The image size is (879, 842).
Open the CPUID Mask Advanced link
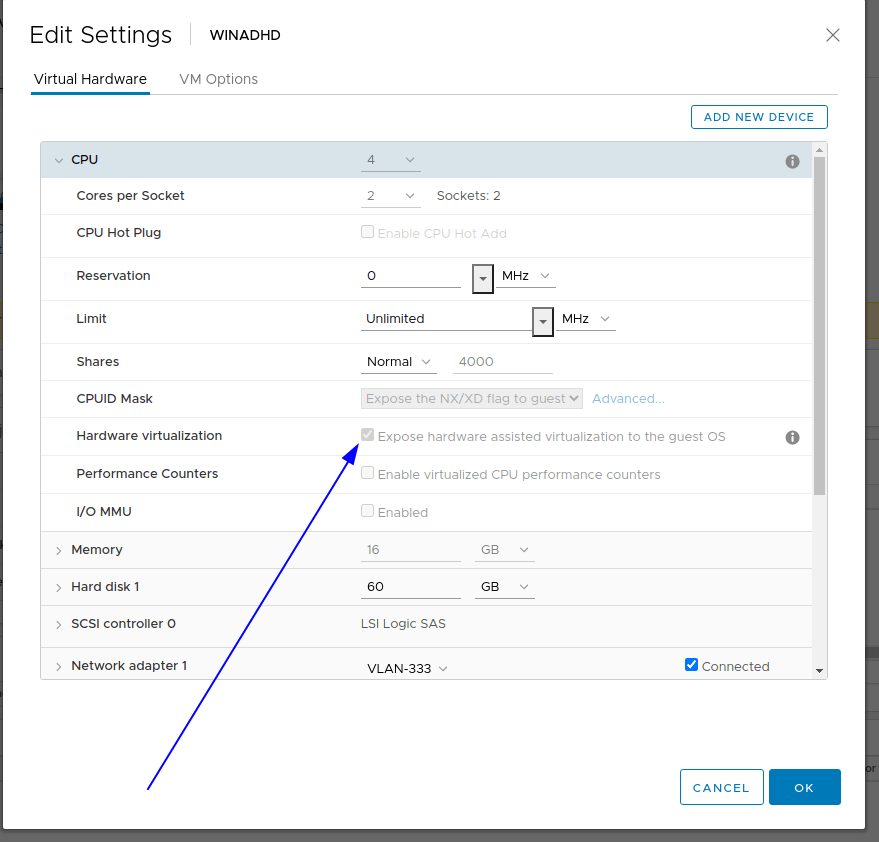pyautogui.click(x=628, y=399)
